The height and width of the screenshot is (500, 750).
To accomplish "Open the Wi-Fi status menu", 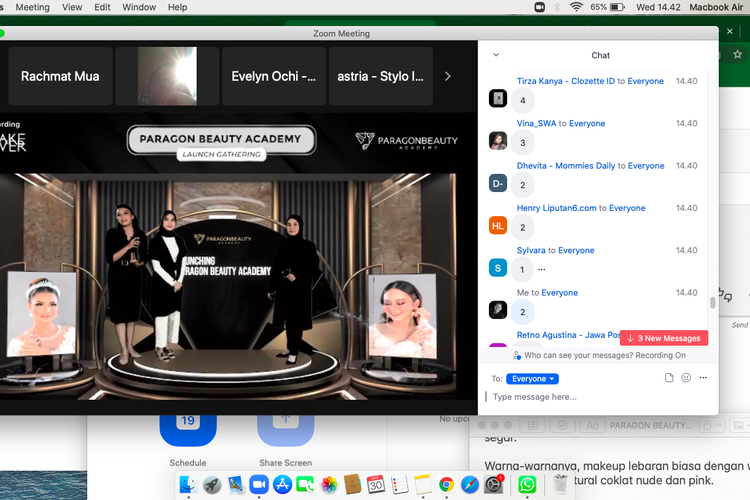I will 576,7.
